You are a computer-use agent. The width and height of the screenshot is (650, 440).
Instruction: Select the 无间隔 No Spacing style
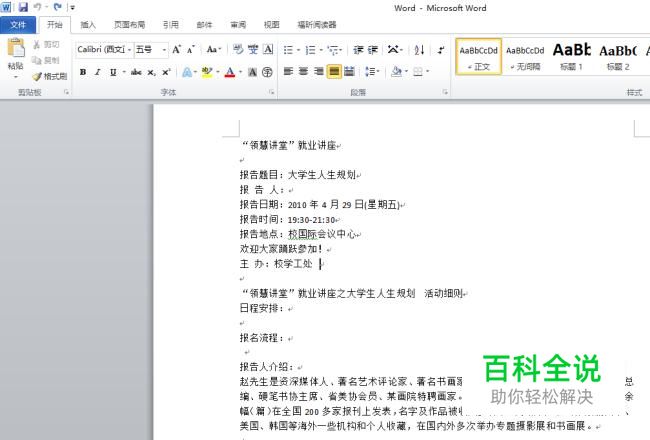click(525, 57)
